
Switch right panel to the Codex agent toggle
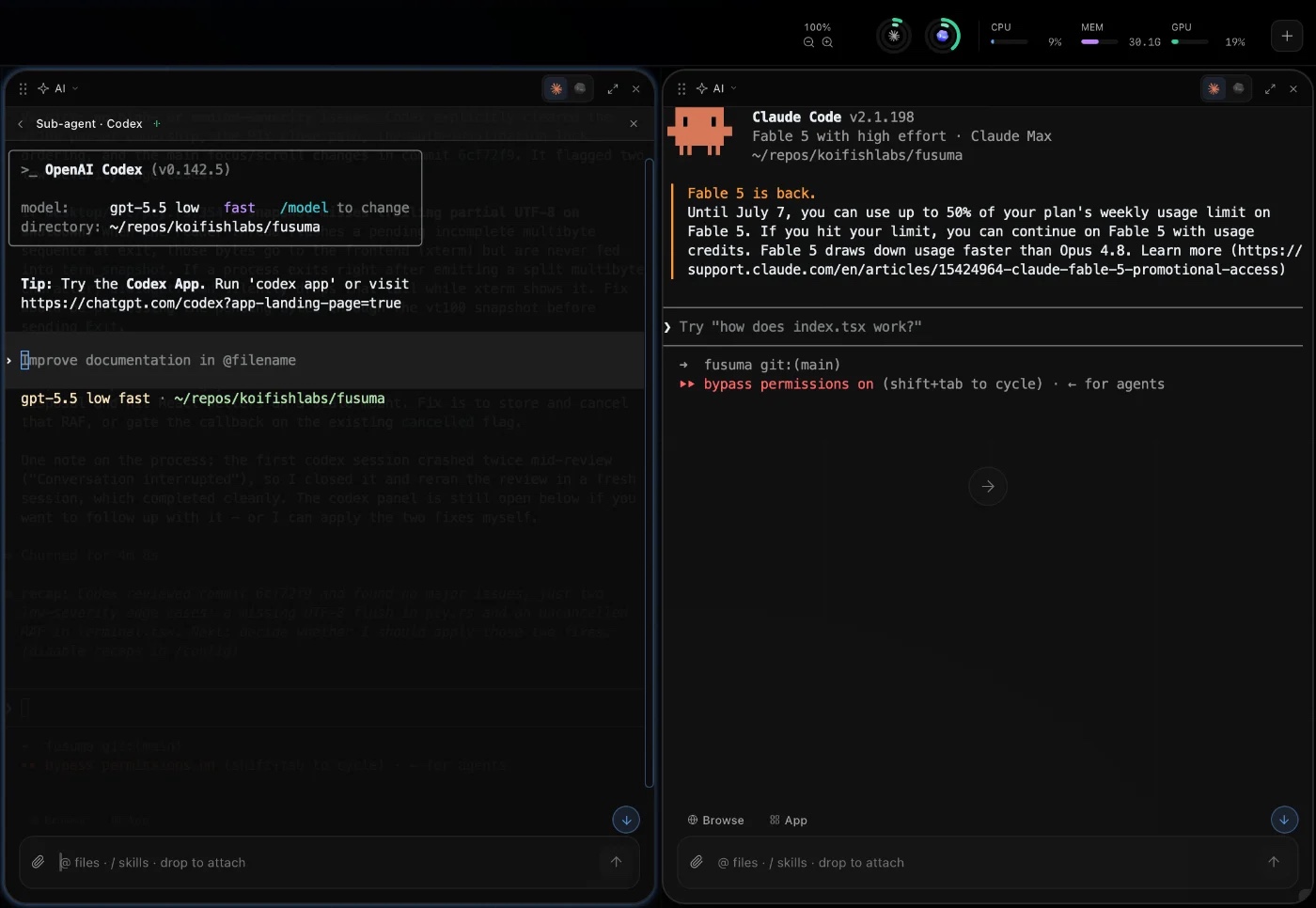[1238, 88]
